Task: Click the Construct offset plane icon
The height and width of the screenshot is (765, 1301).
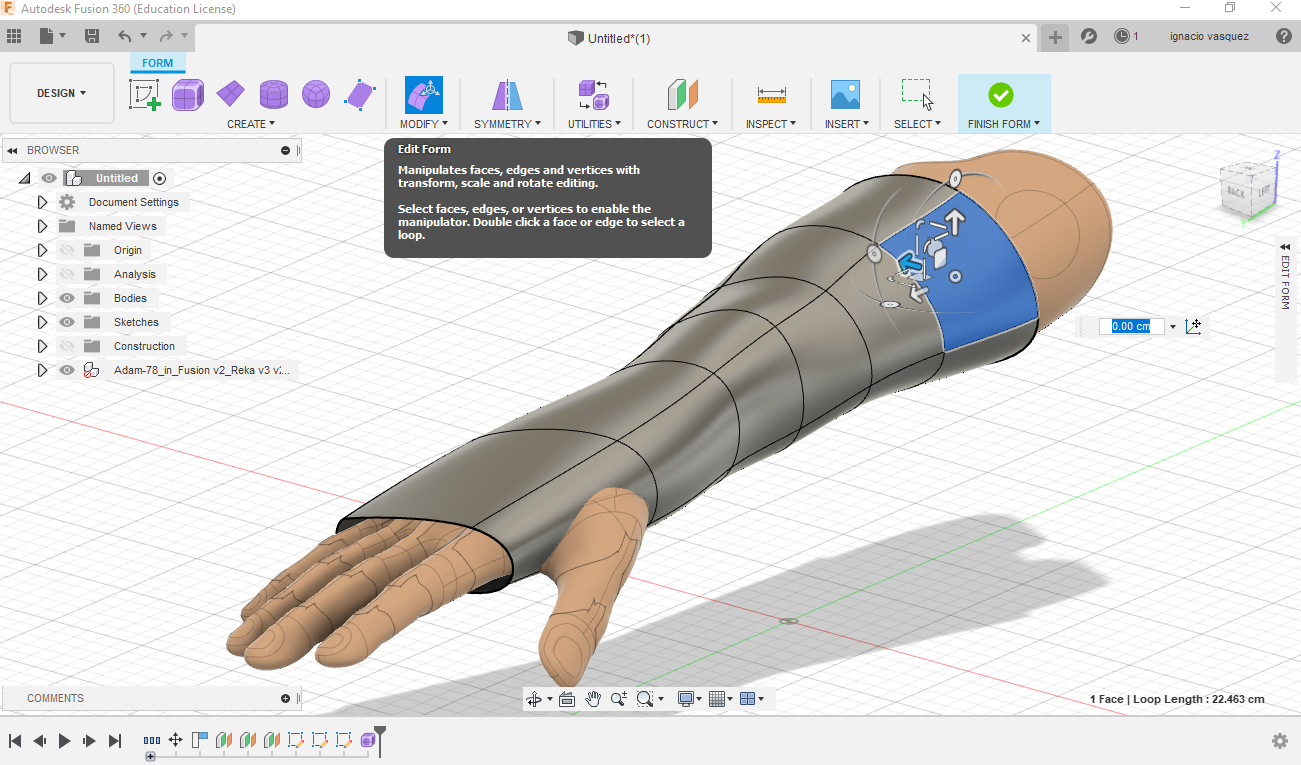Action: click(x=683, y=95)
